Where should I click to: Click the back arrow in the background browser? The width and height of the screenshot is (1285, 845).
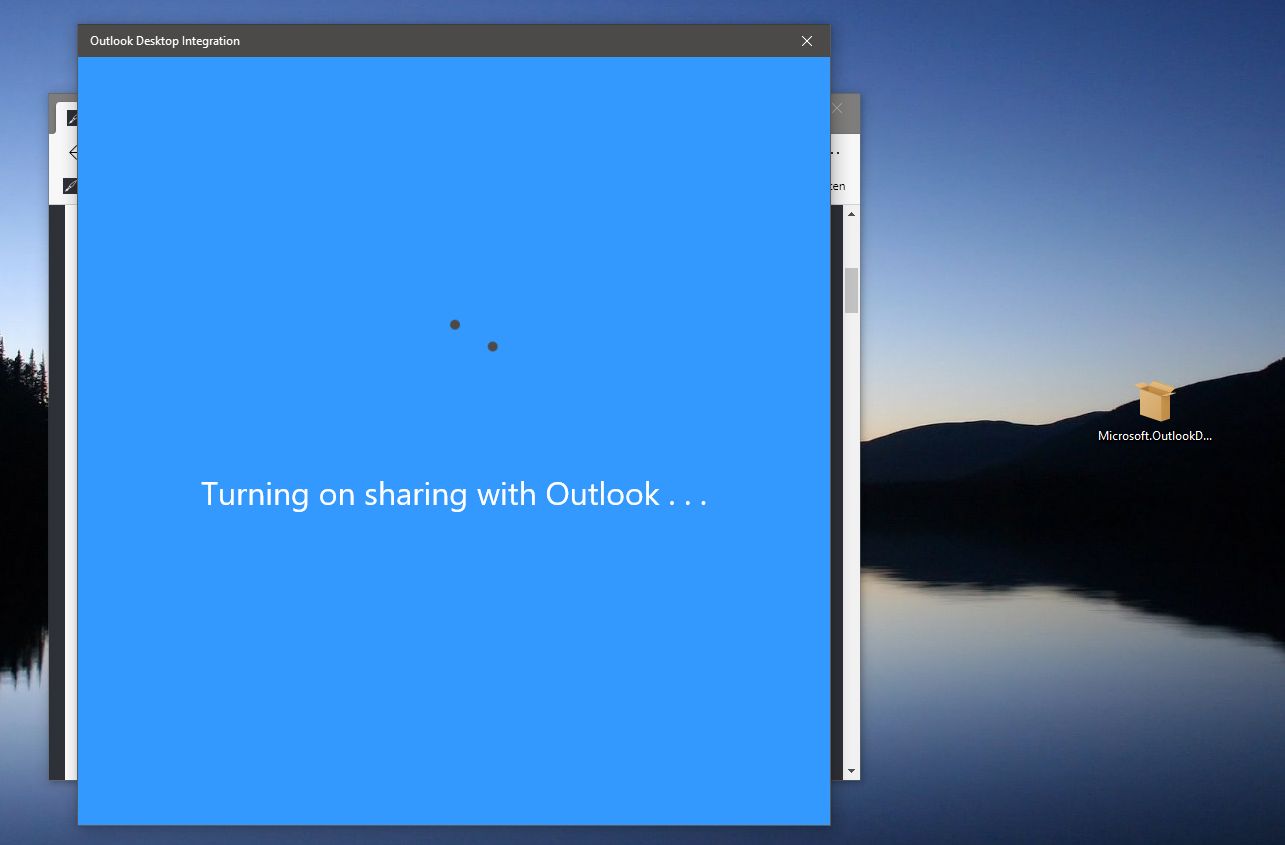click(73, 152)
